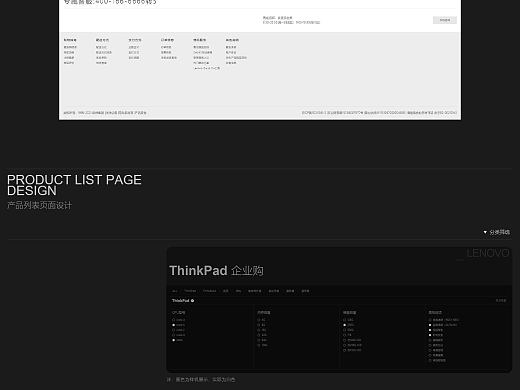Select the last option in the fourth filter column

pyautogui.click(x=430, y=360)
